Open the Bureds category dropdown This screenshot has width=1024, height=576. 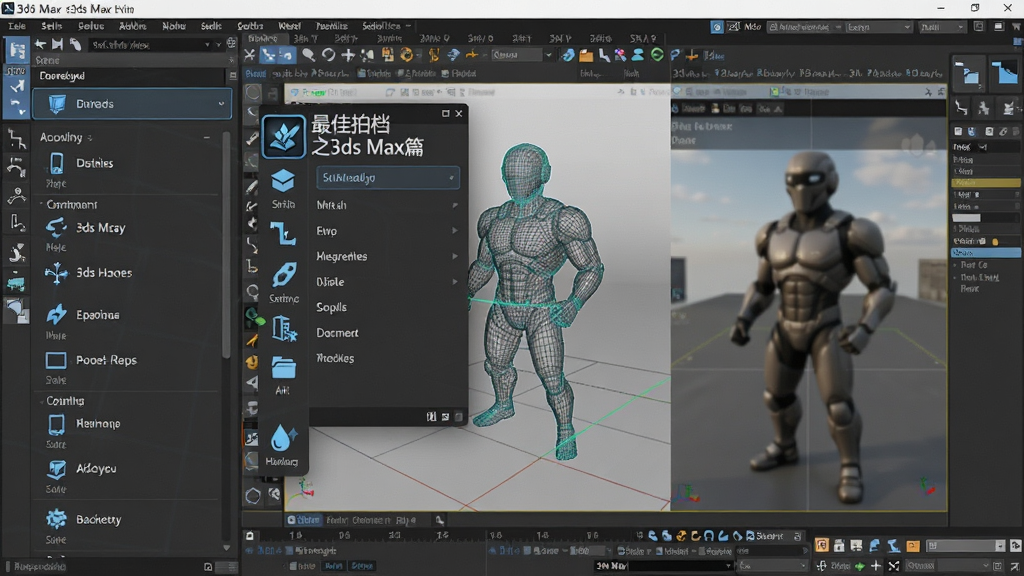click(132, 104)
